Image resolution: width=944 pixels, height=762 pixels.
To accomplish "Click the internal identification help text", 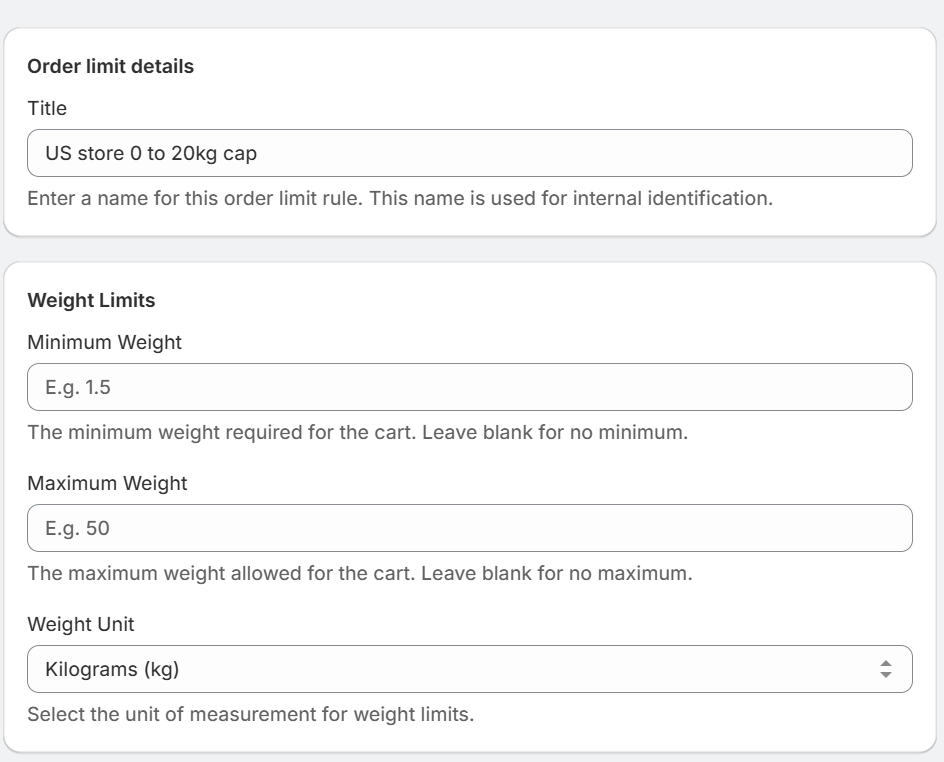I will tap(400, 198).
